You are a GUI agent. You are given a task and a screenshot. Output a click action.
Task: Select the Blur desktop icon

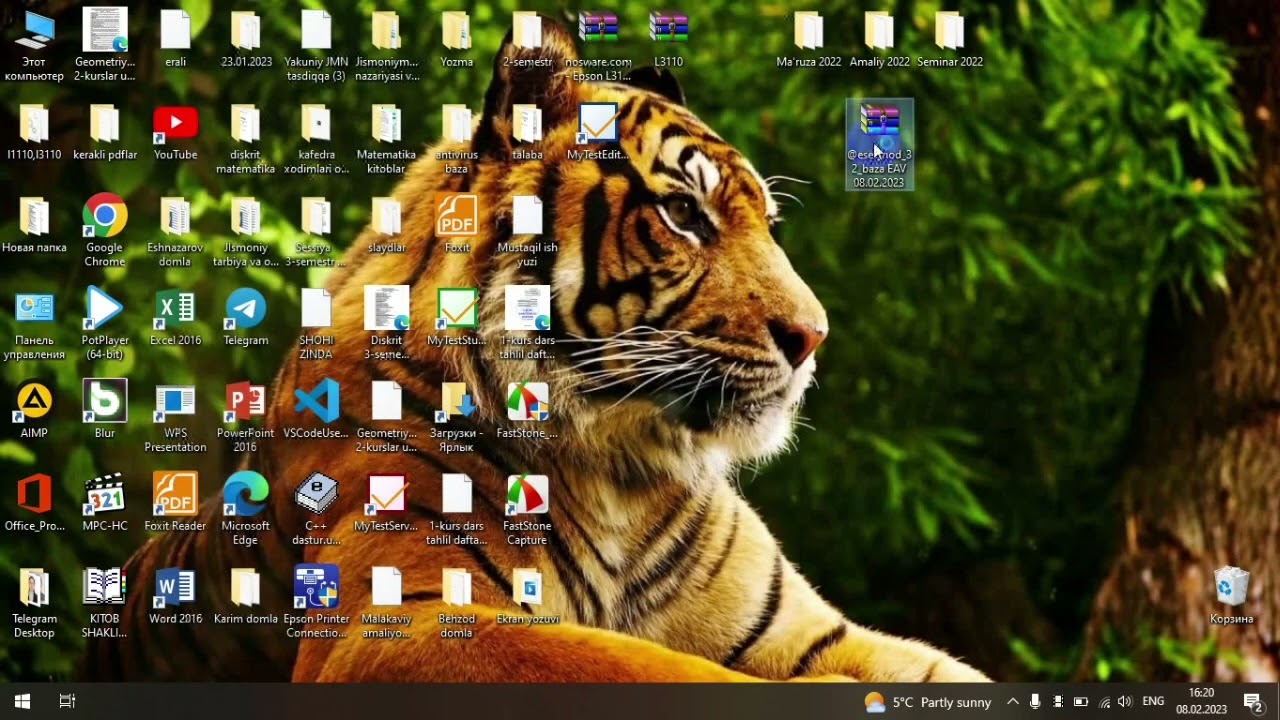(104, 411)
